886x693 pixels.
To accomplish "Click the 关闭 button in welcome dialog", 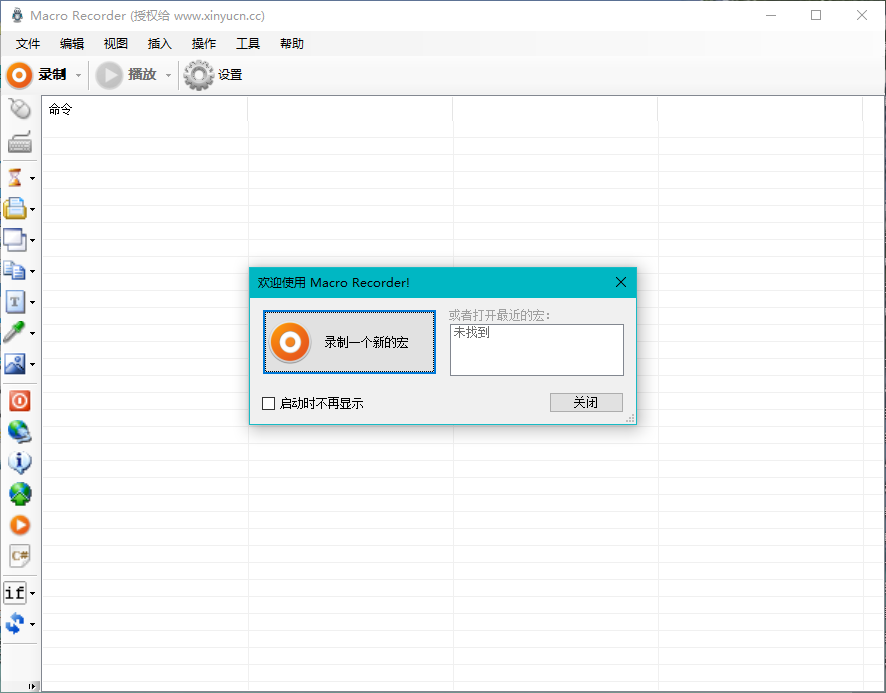I will coord(587,402).
